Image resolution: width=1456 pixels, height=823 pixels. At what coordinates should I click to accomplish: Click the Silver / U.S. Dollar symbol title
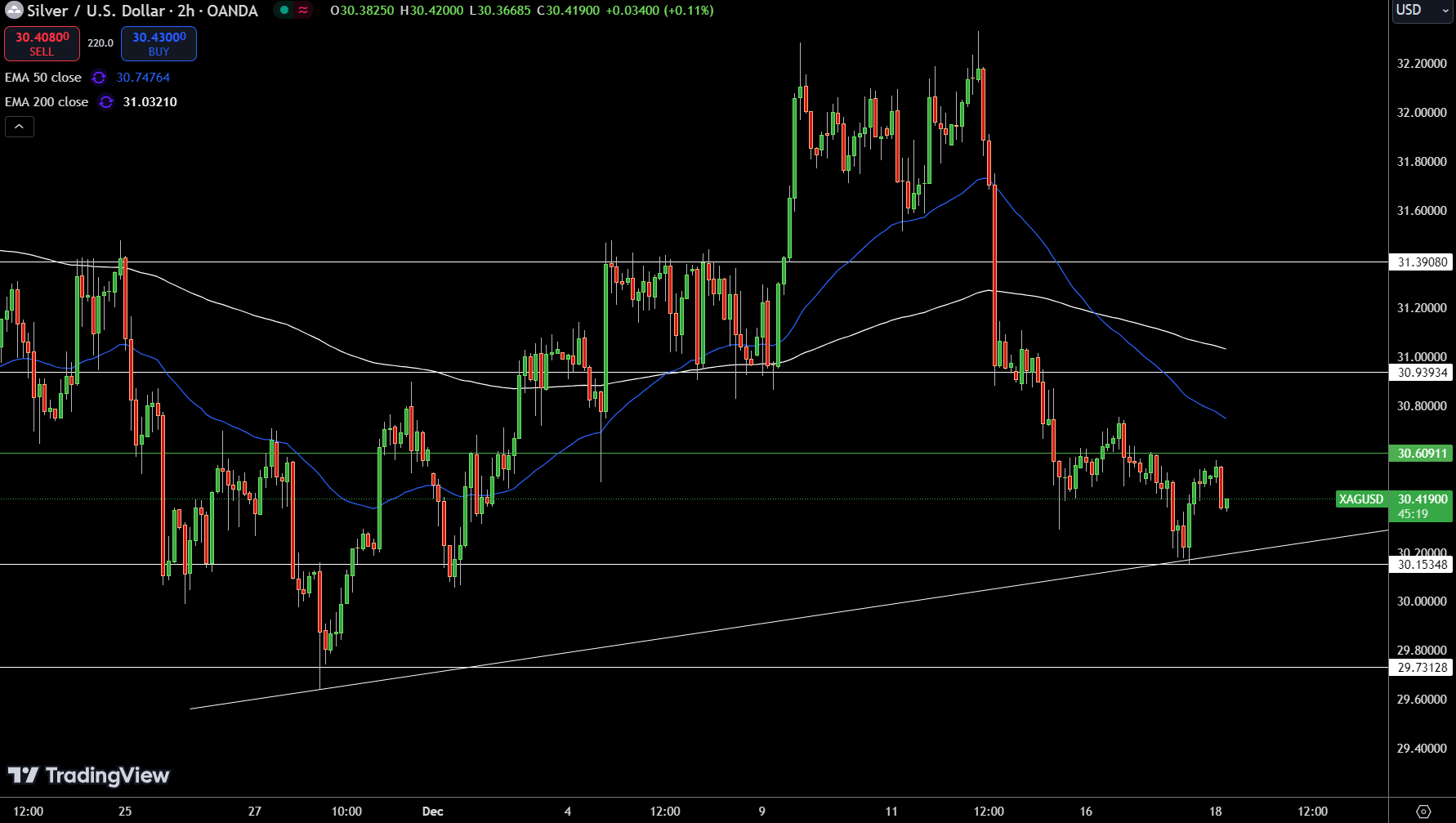143,11
